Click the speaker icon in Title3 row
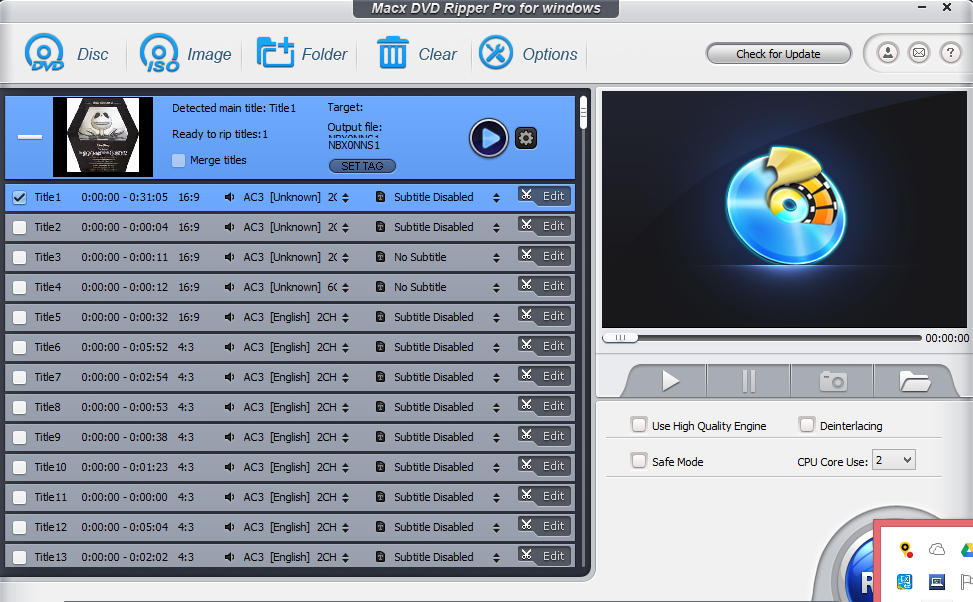Viewport: 973px width, 602px height. pos(230,257)
